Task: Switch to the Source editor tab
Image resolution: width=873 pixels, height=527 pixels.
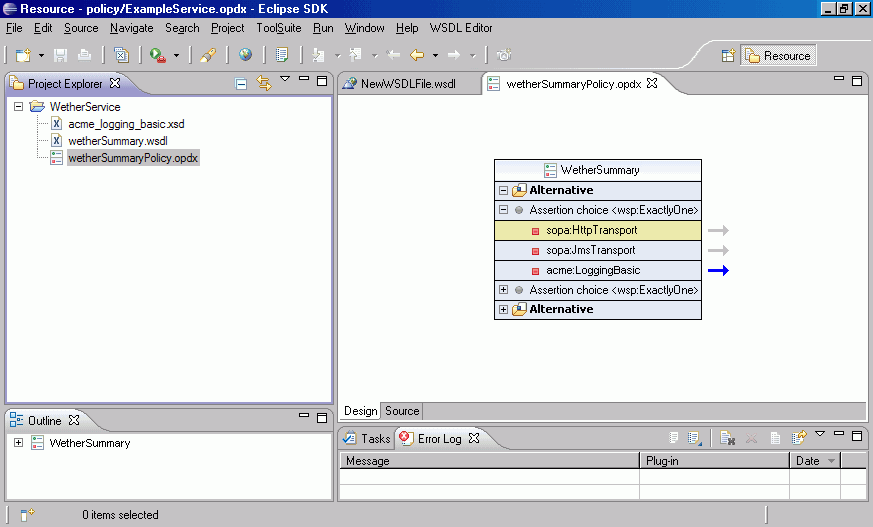Action: tap(402, 411)
